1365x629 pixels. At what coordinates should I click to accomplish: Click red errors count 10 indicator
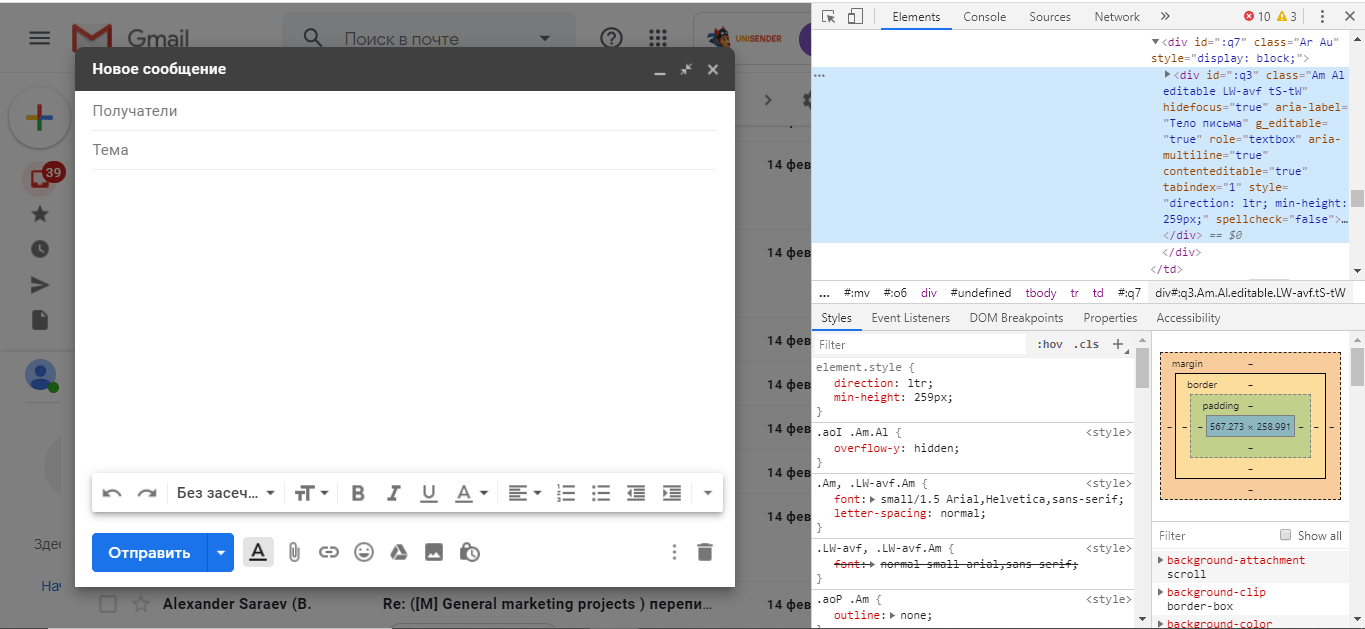point(1257,16)
